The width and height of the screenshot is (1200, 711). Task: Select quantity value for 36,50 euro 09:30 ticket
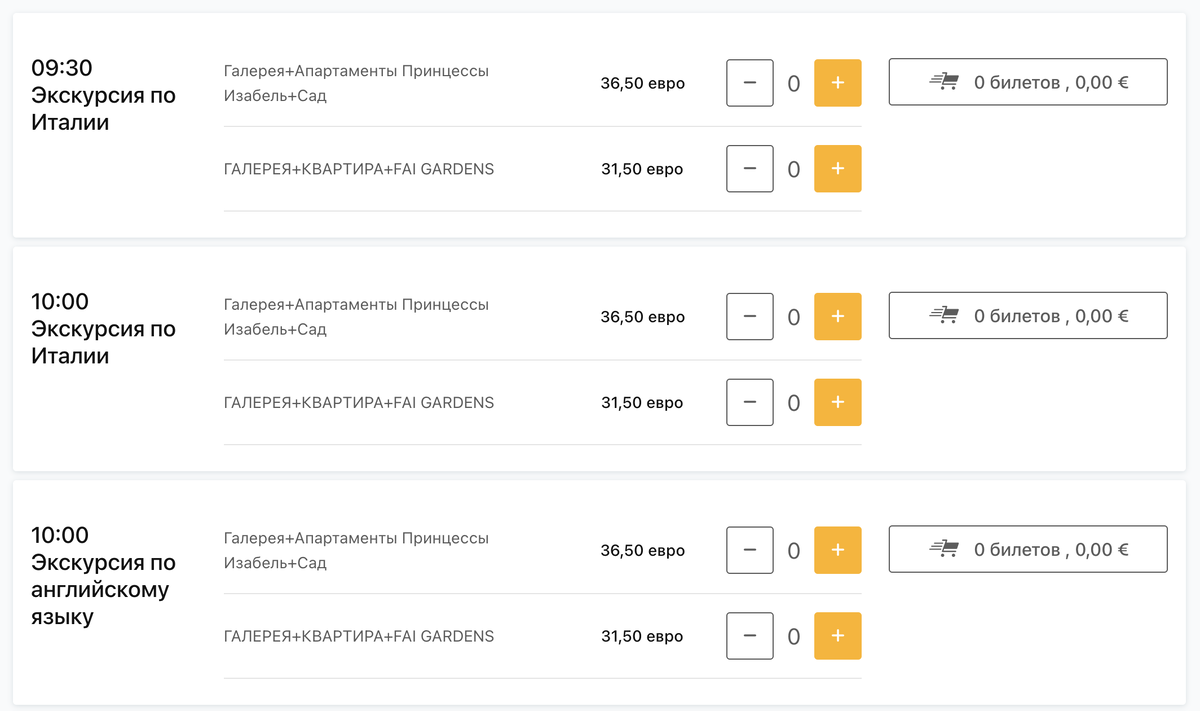pos(794,84)
